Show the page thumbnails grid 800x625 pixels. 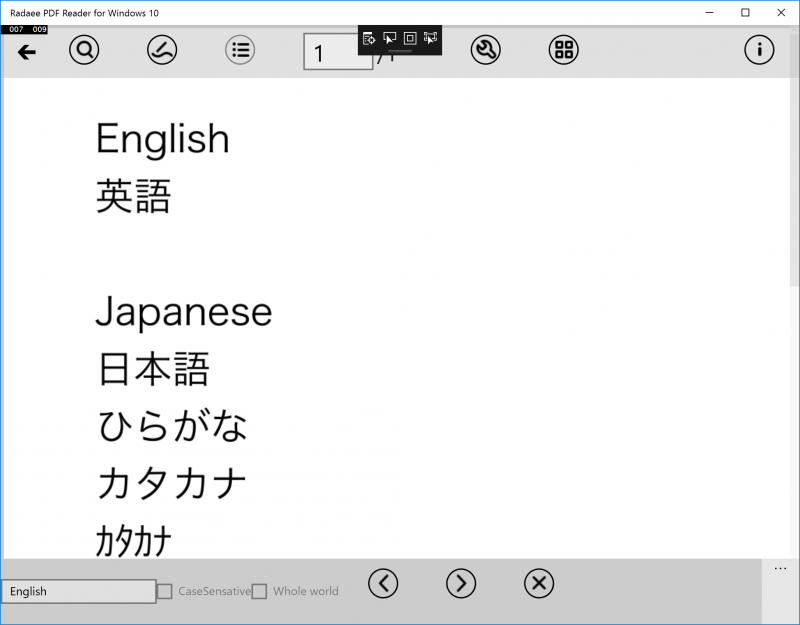[x=564, y=50]
